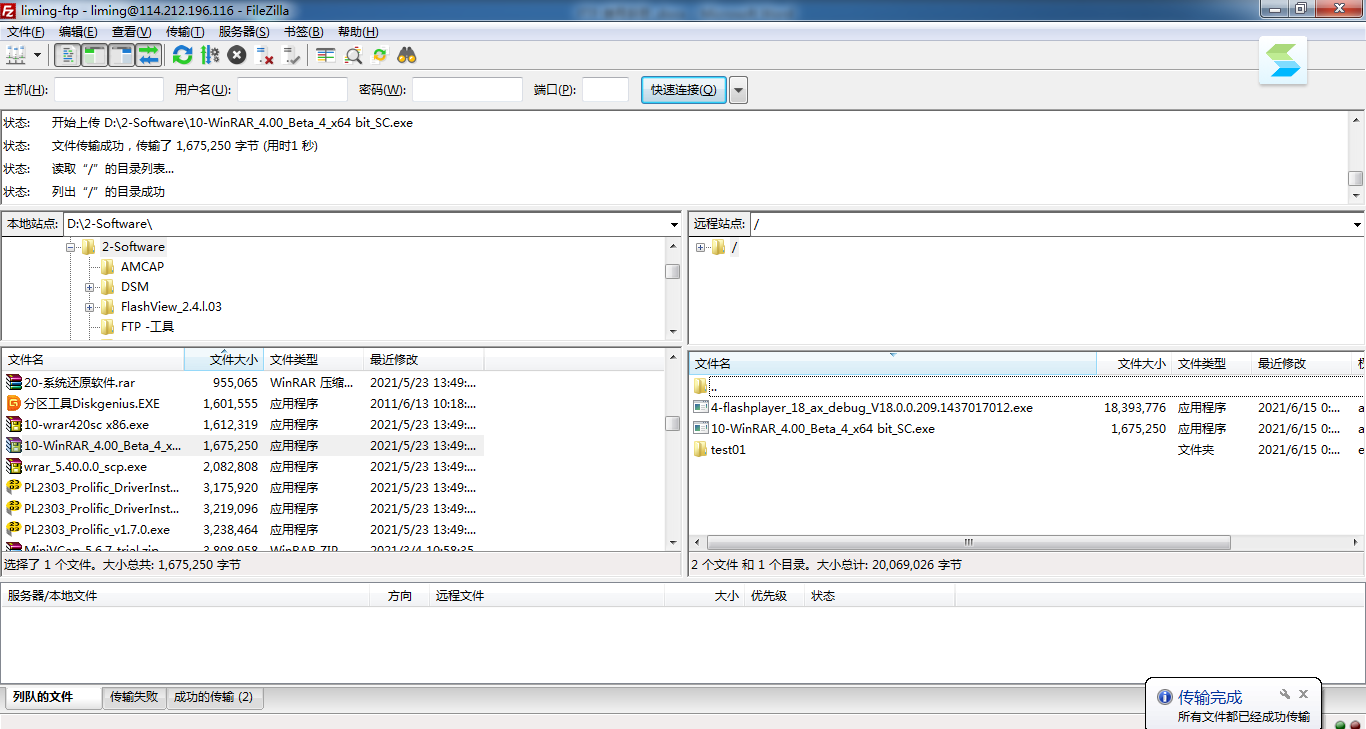
Task: Toggle the transfer queue display
Action: 148,55
